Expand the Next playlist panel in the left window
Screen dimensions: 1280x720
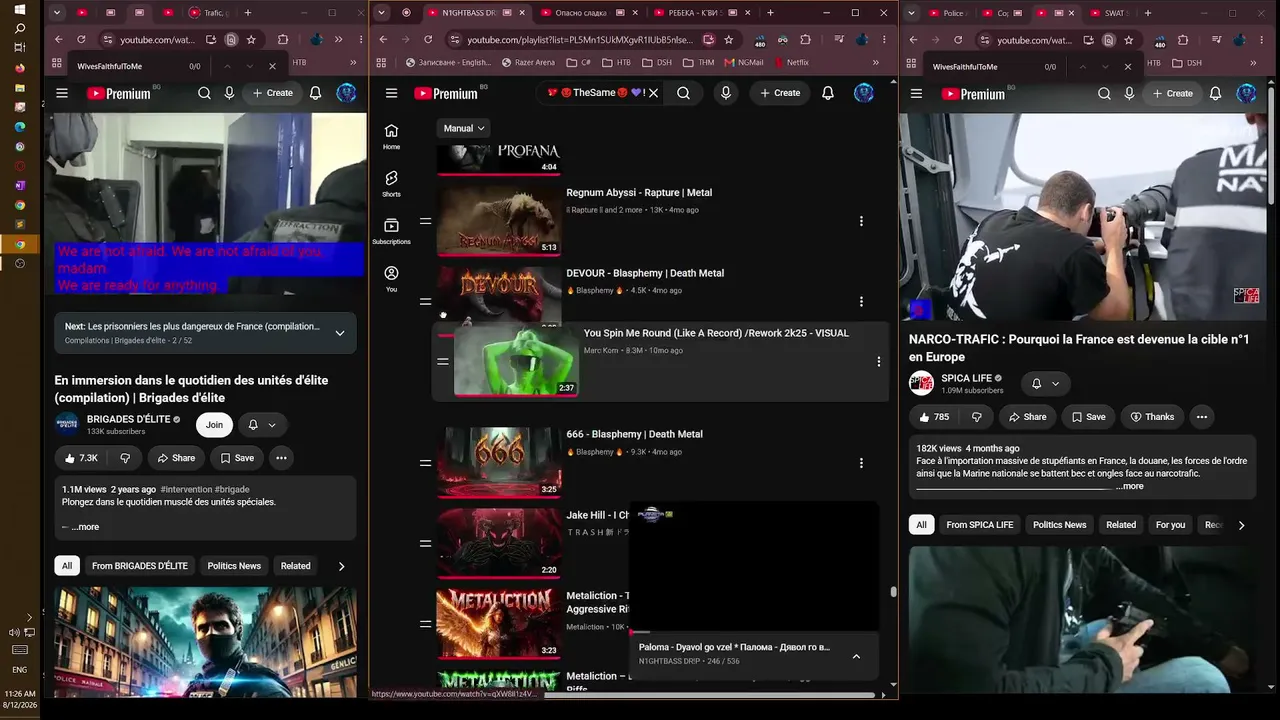point(340,333)
